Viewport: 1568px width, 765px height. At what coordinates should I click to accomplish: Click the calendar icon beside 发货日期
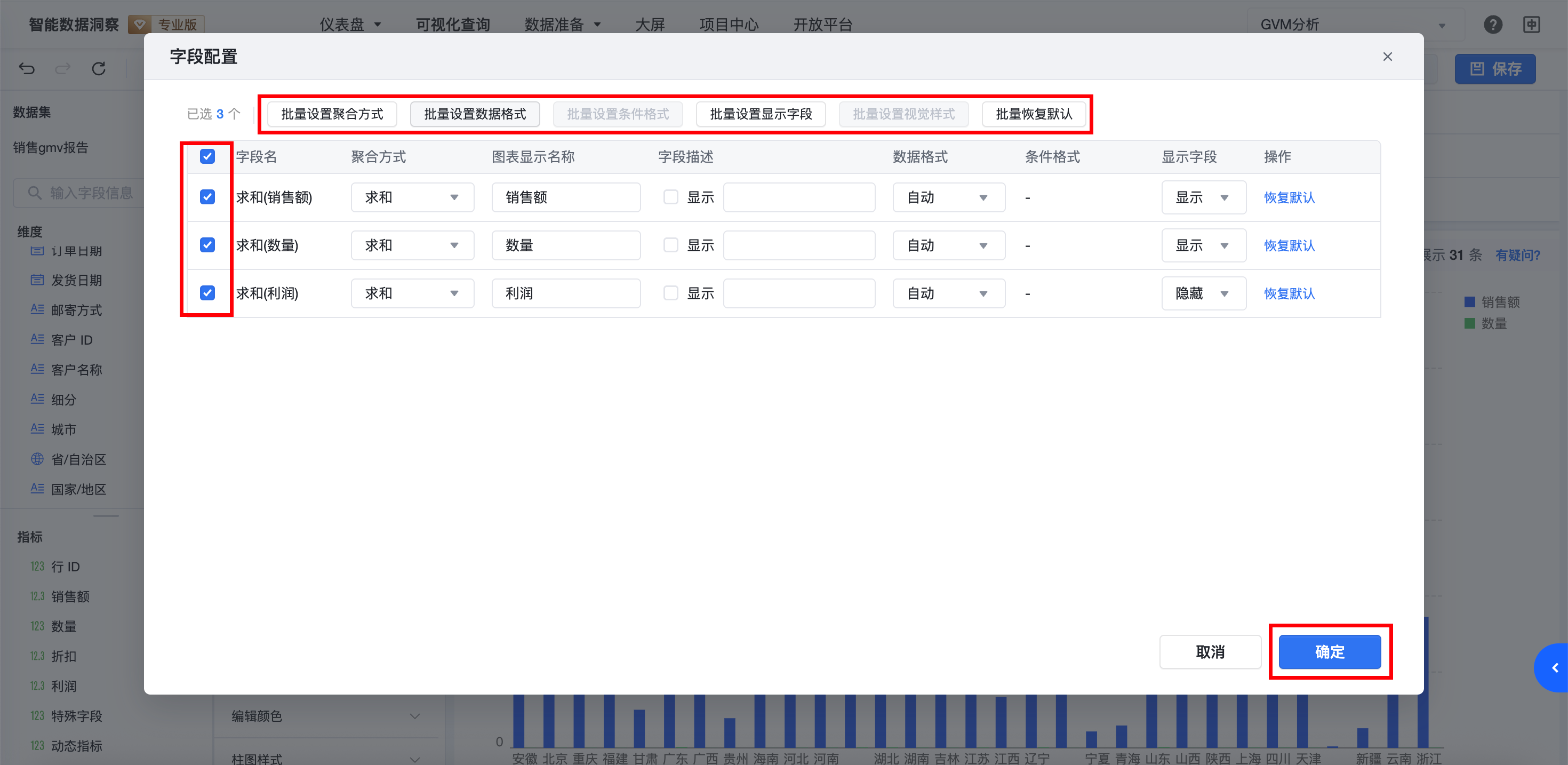(37, 280)
